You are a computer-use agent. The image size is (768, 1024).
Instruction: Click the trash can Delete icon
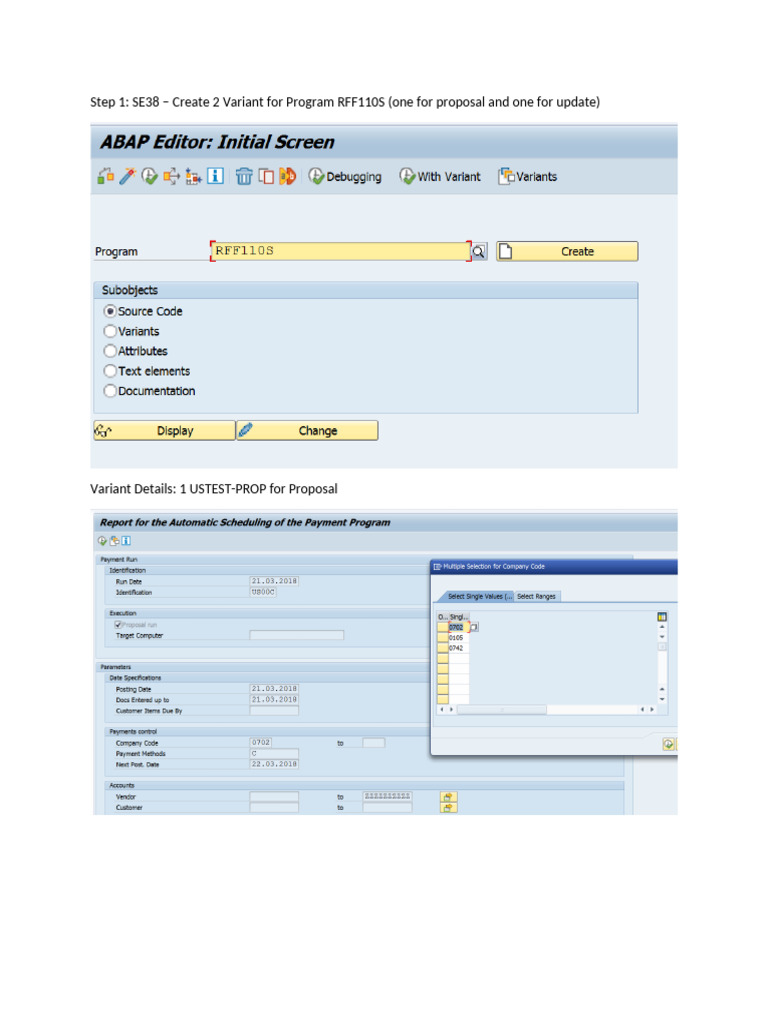tap(244, 176)
